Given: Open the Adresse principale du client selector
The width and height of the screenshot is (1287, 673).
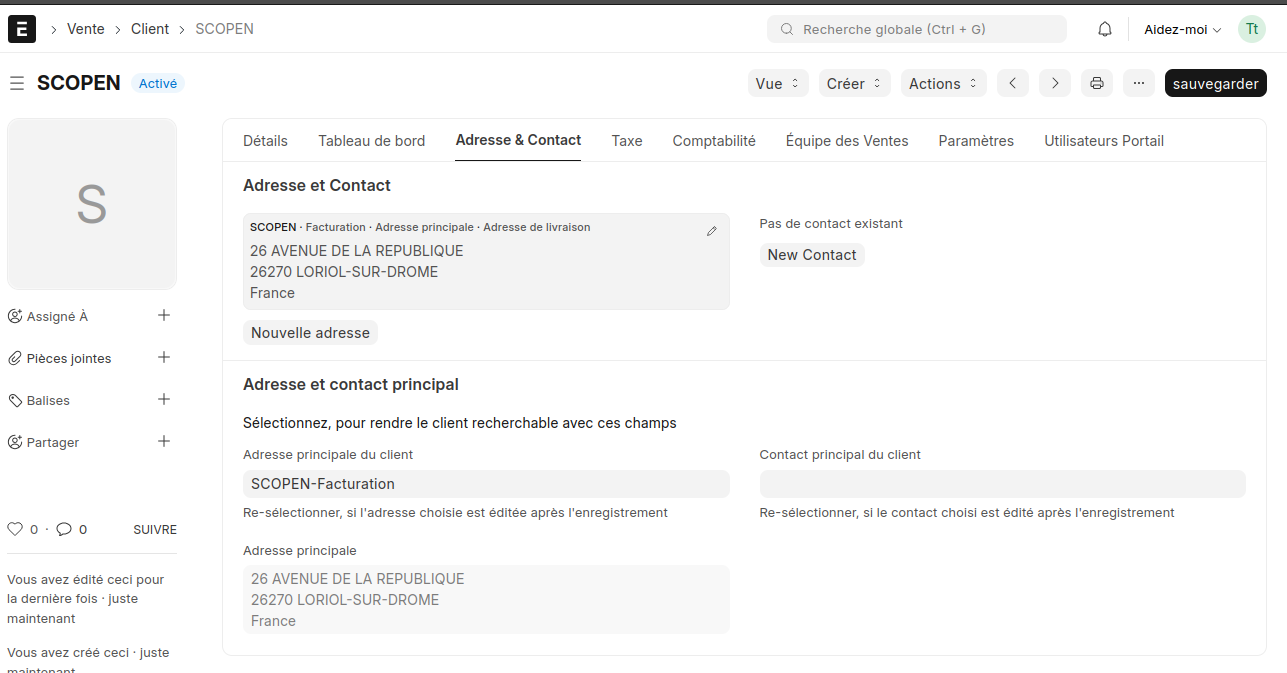Looking at the screenshot, I should pos(486,484).
